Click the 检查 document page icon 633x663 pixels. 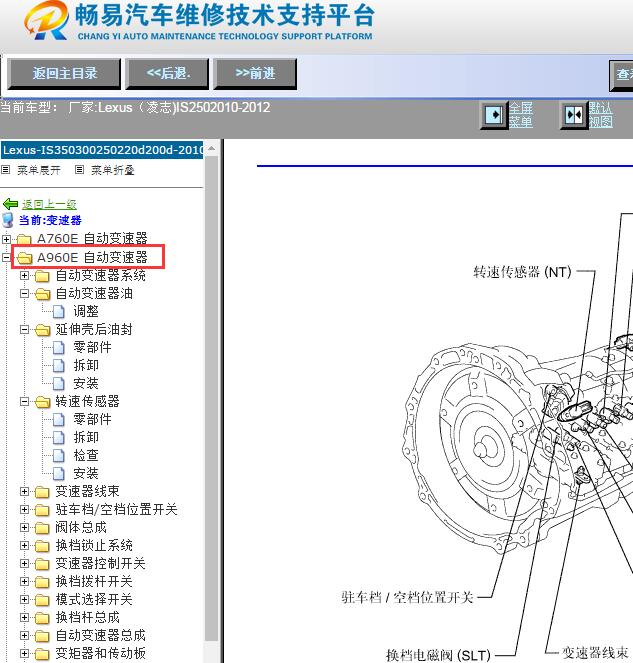[x=59, y=455]
